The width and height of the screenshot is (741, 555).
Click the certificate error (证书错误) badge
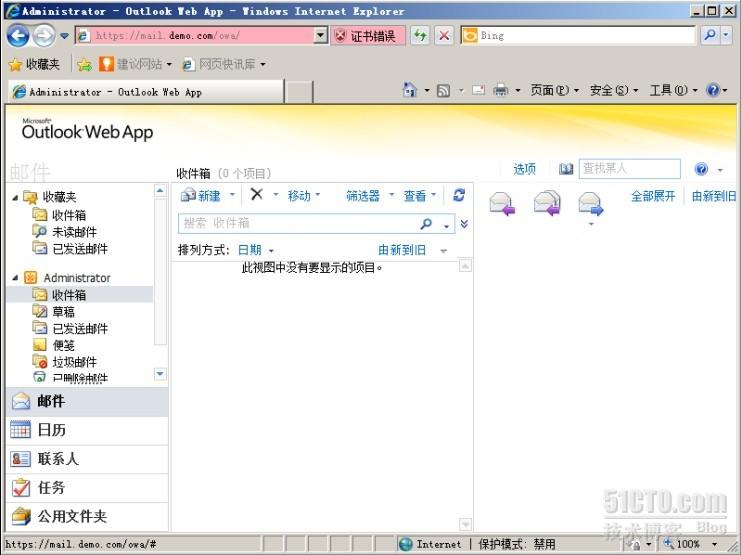click(x=367, y=35)
